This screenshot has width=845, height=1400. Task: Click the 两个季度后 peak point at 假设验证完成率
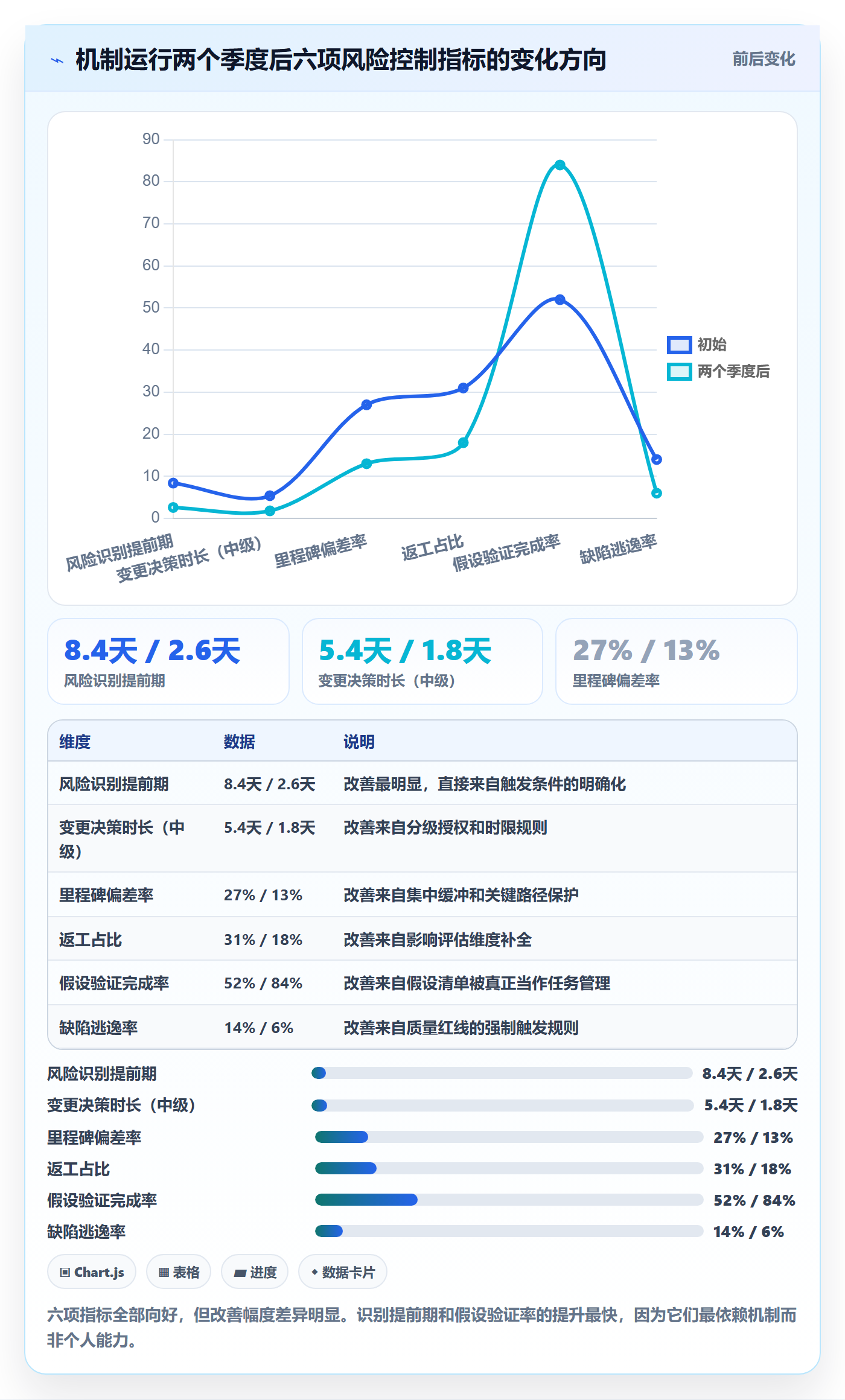tap(560, 165)
